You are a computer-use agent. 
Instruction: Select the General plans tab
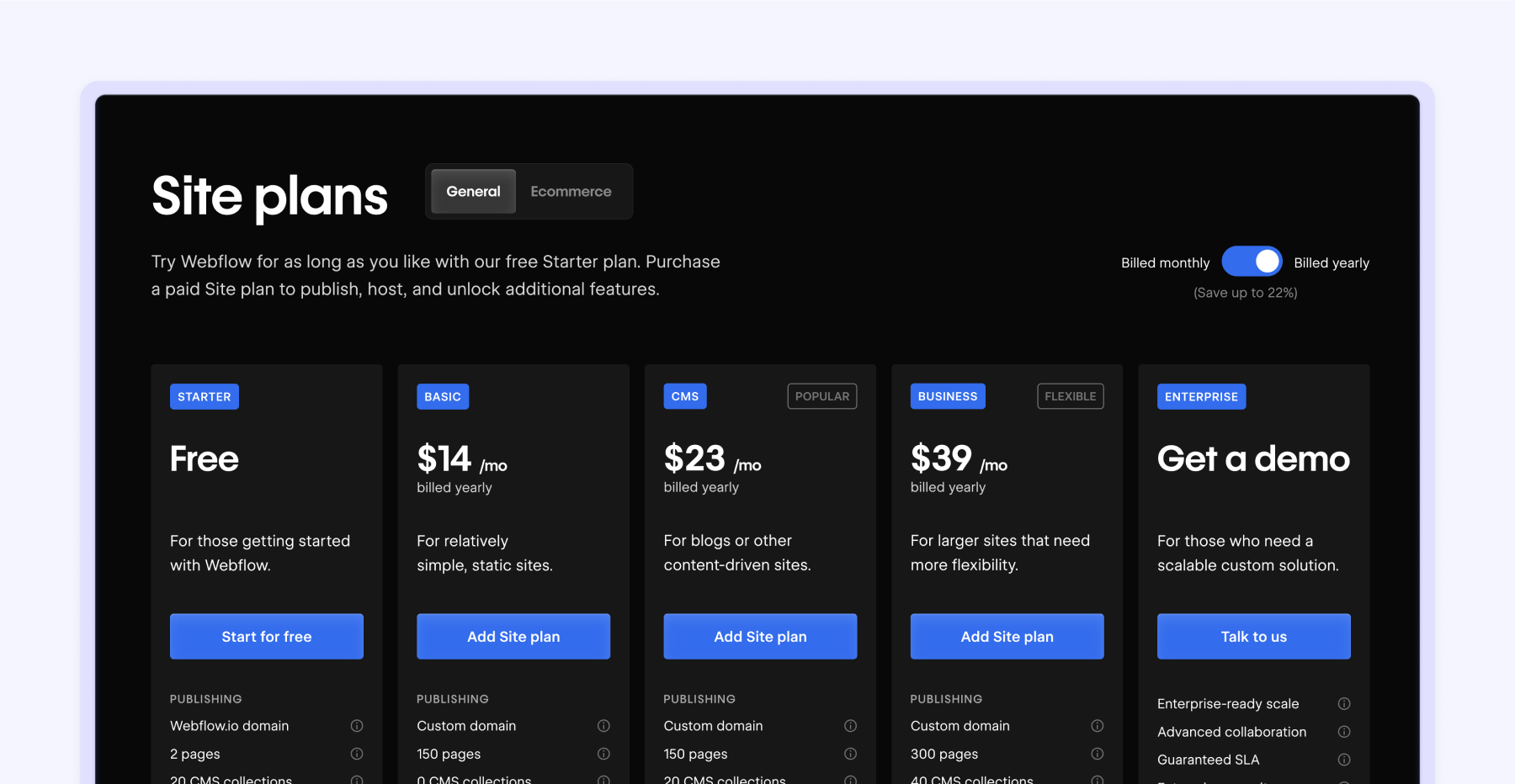(x=473, y=192)
